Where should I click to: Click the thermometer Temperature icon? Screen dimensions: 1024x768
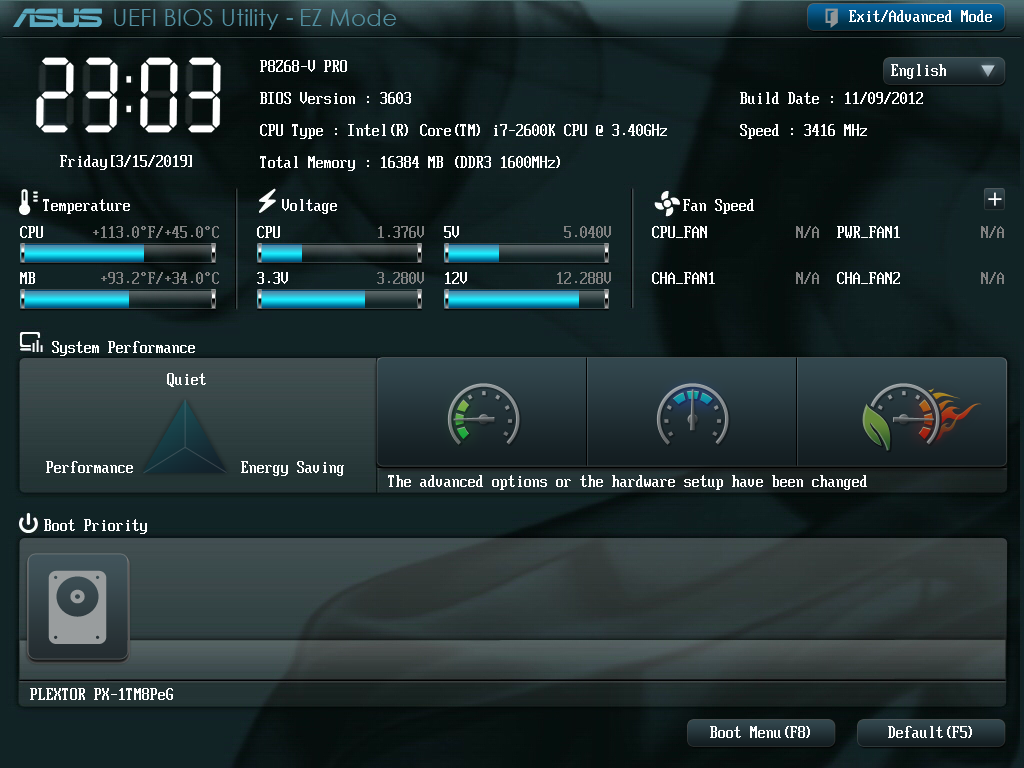(x=27, y=202)
